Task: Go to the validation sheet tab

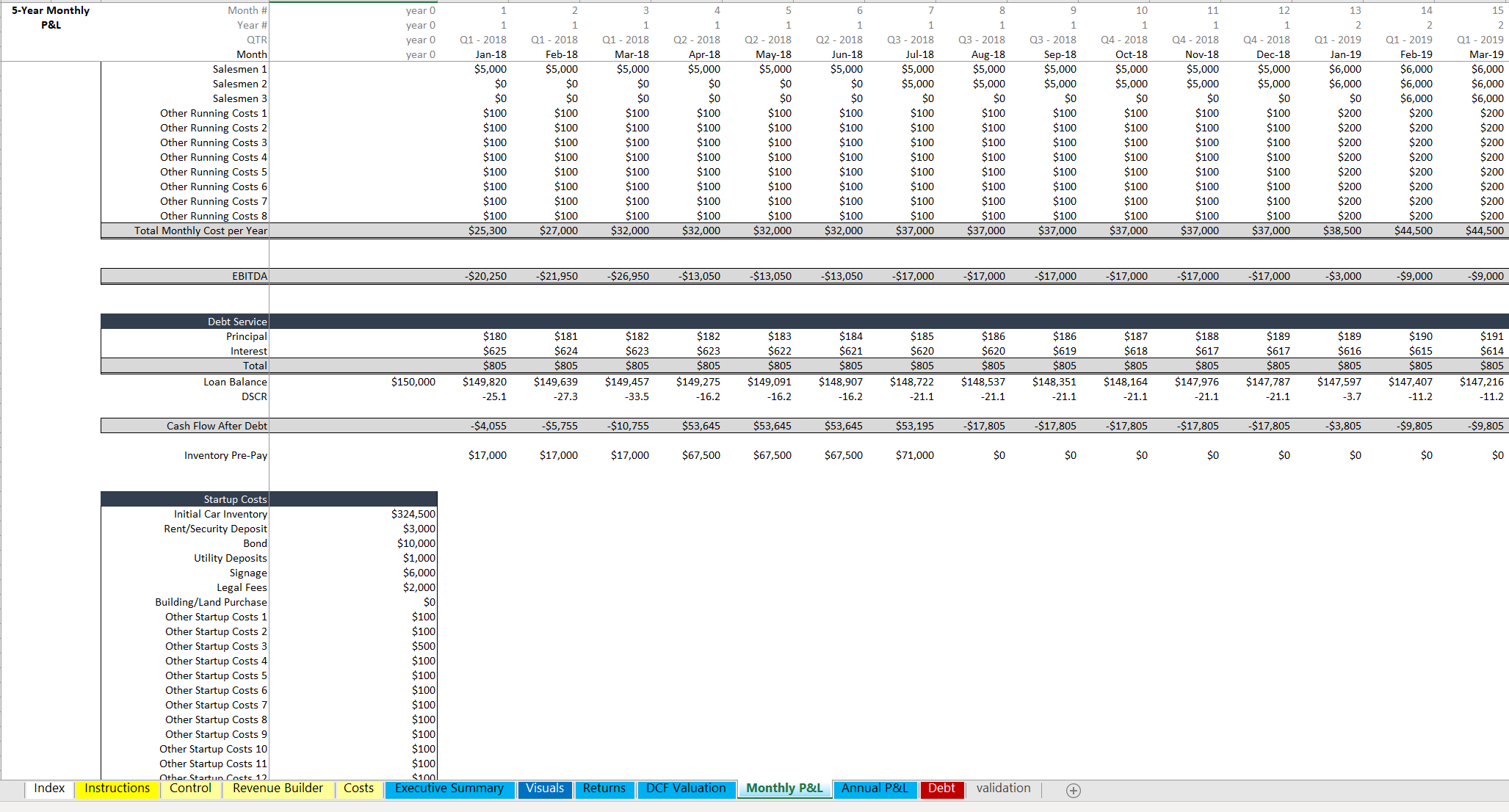Action: [x=1003, y=789]
